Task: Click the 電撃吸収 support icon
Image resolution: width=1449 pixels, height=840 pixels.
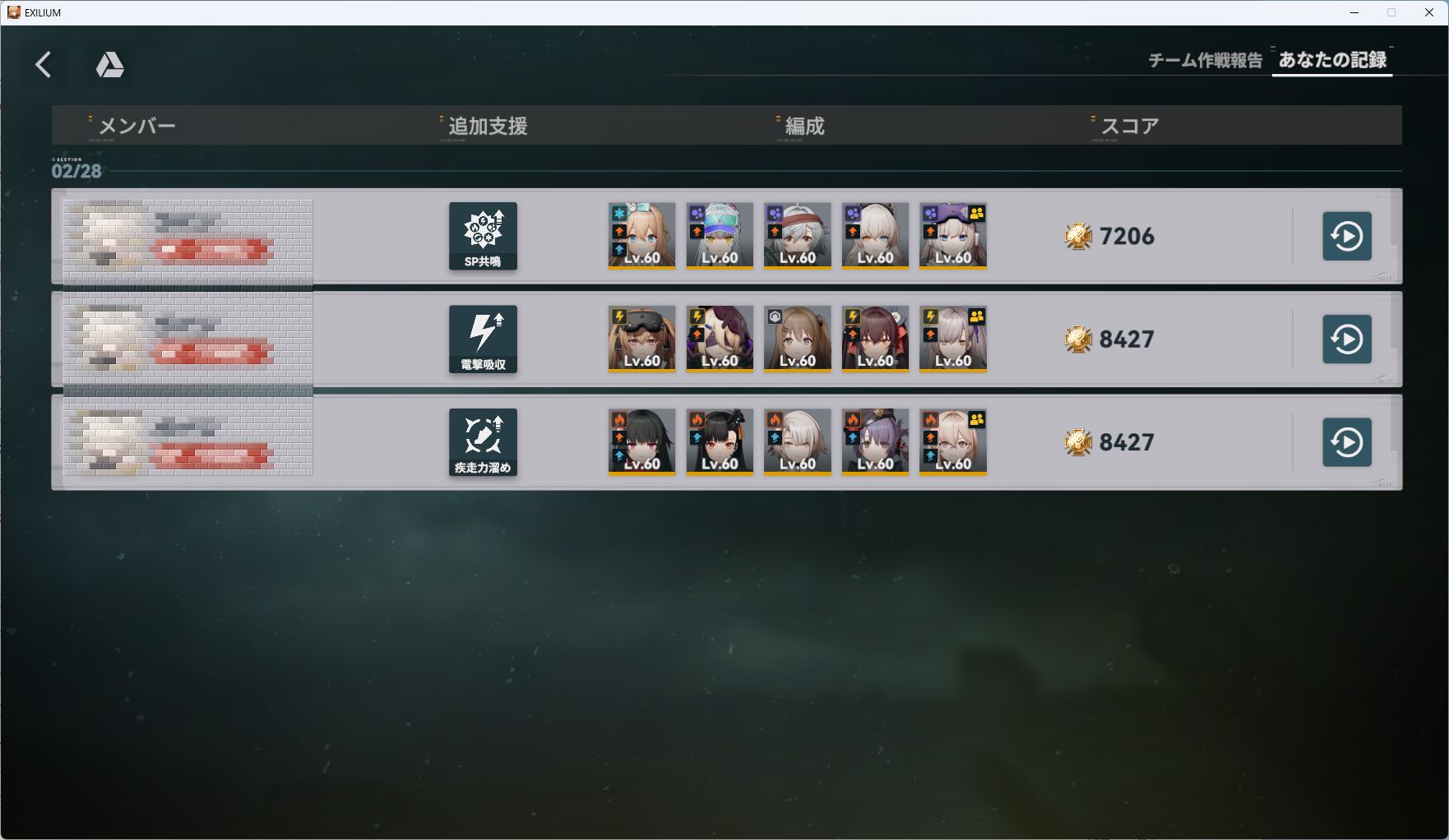Action: (x=483, y=339)
